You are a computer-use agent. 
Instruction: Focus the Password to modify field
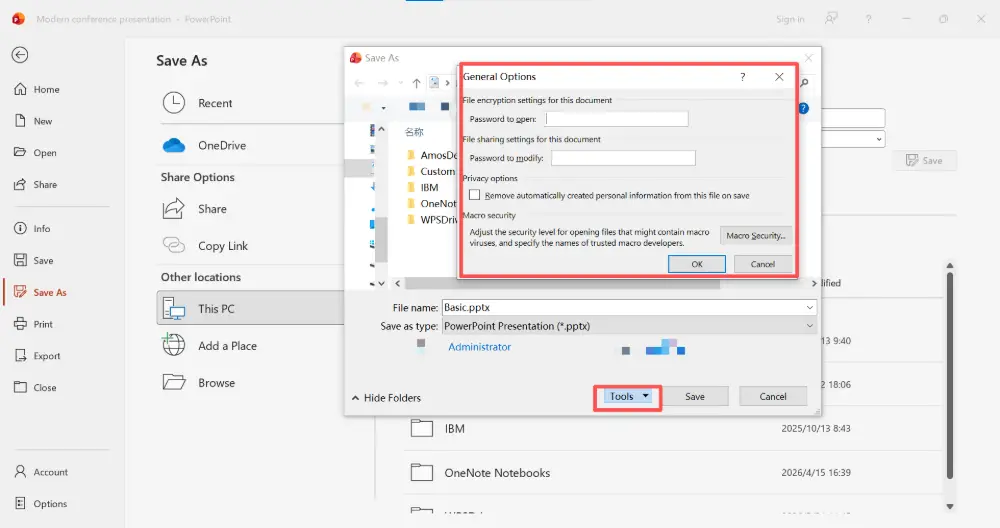click(623, 158)
